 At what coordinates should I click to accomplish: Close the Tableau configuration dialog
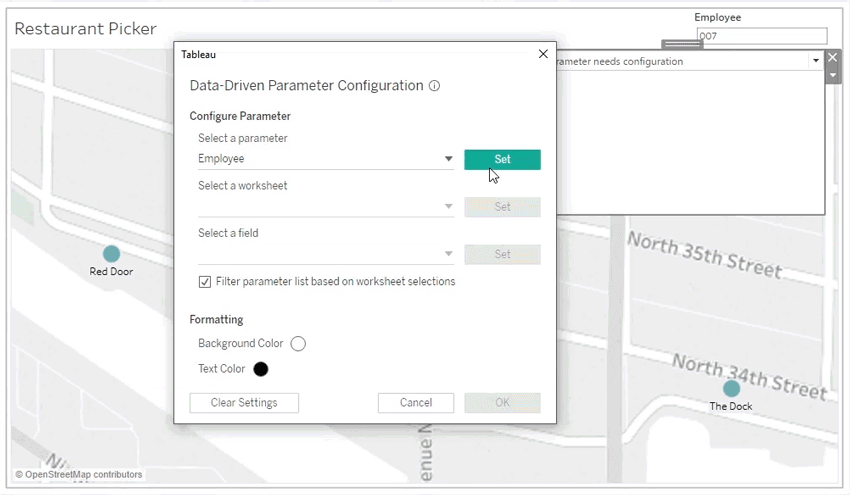[x=543, y=54]
